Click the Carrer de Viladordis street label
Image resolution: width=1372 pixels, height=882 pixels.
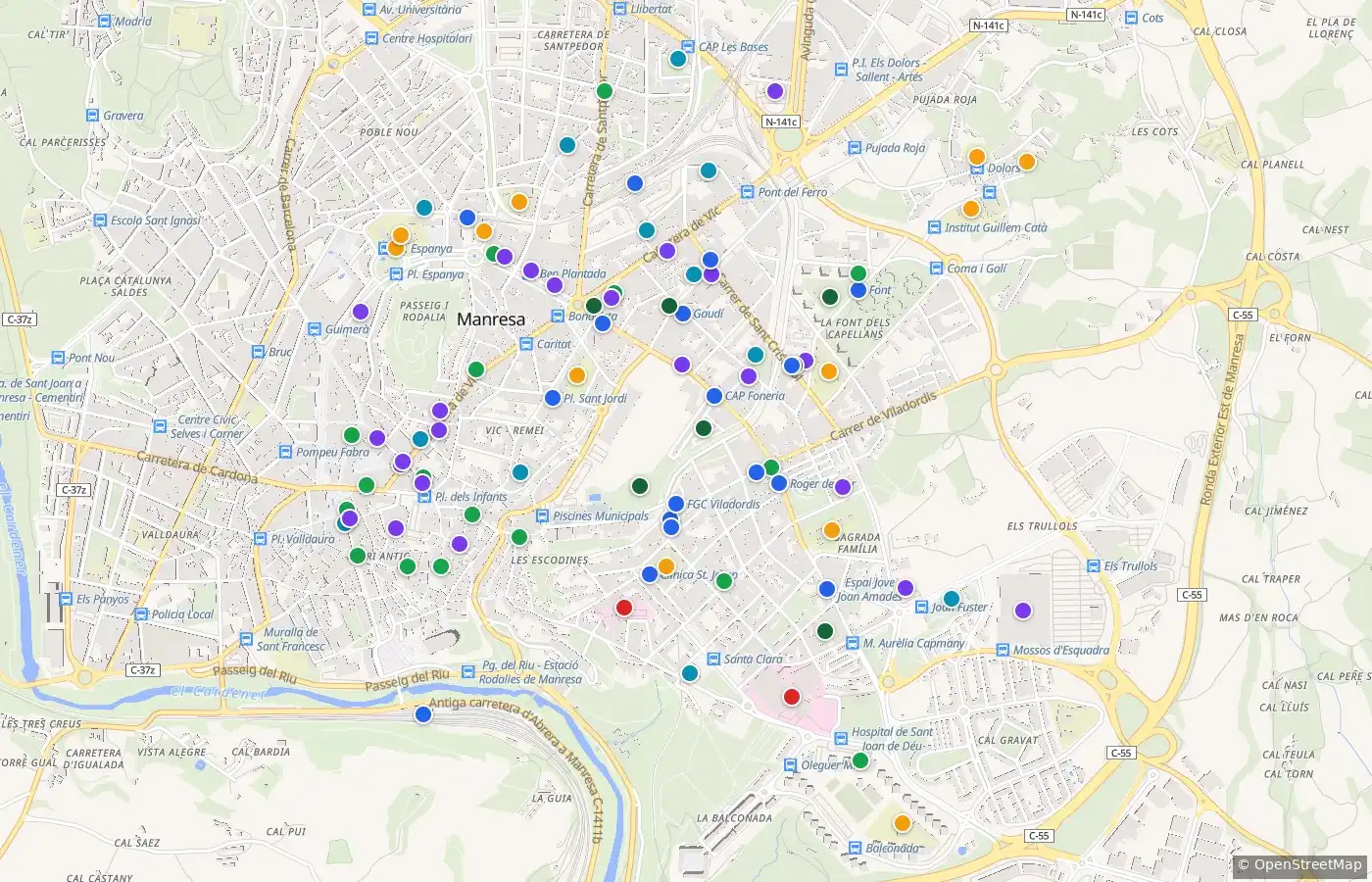(884, 416)
